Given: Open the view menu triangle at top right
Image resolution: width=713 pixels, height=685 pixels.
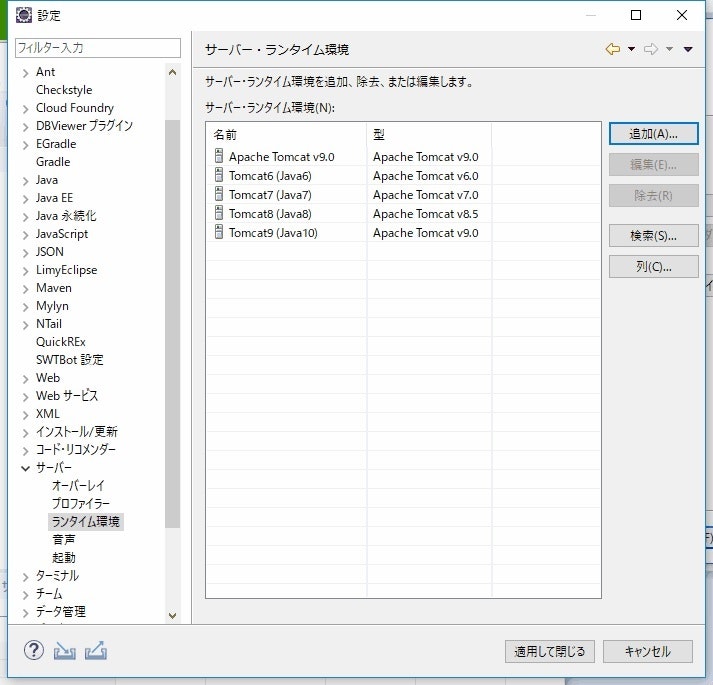Looking at the screenshot, I should pyautogui.click(x=688, y=49).
